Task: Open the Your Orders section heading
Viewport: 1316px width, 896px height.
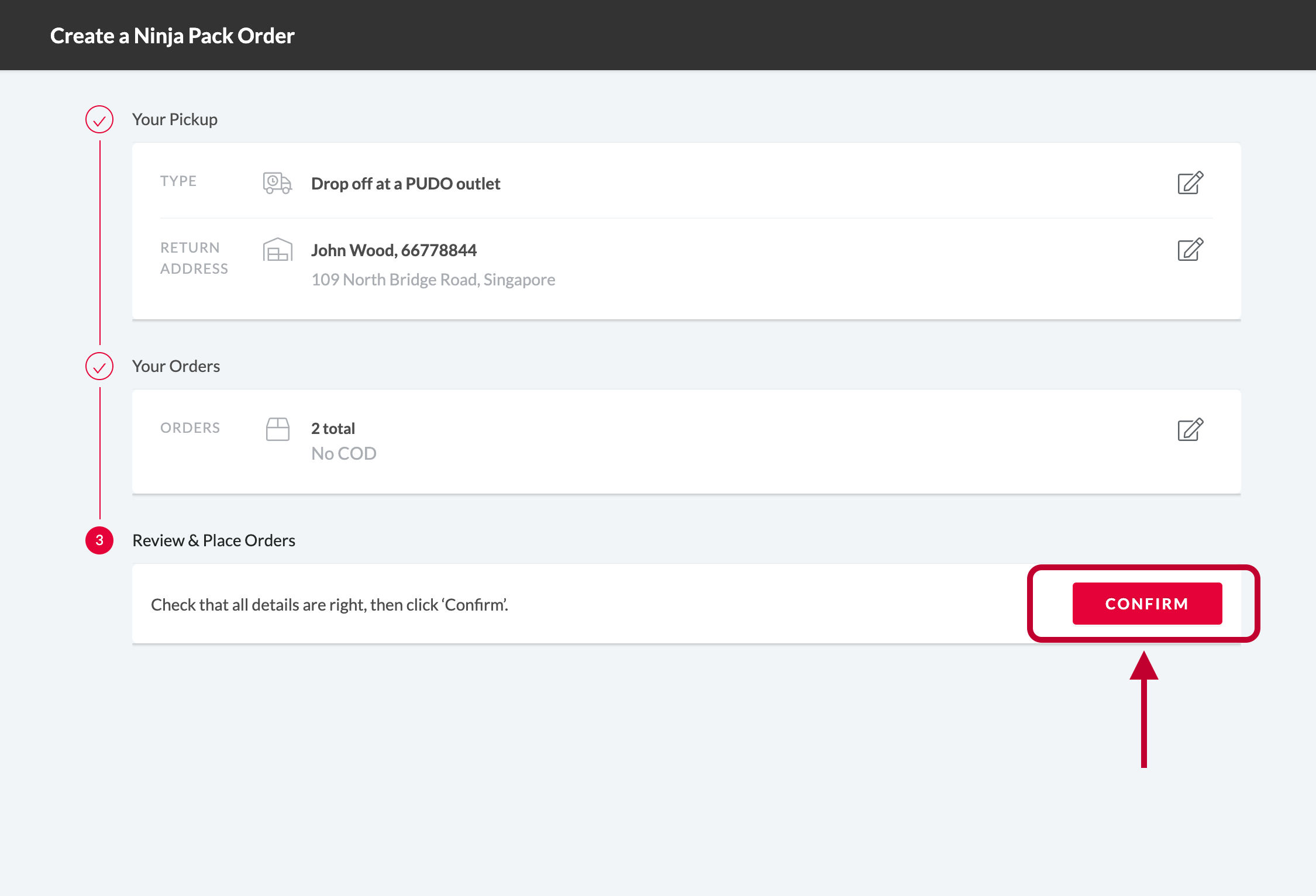Action: [x=175, y=366]
